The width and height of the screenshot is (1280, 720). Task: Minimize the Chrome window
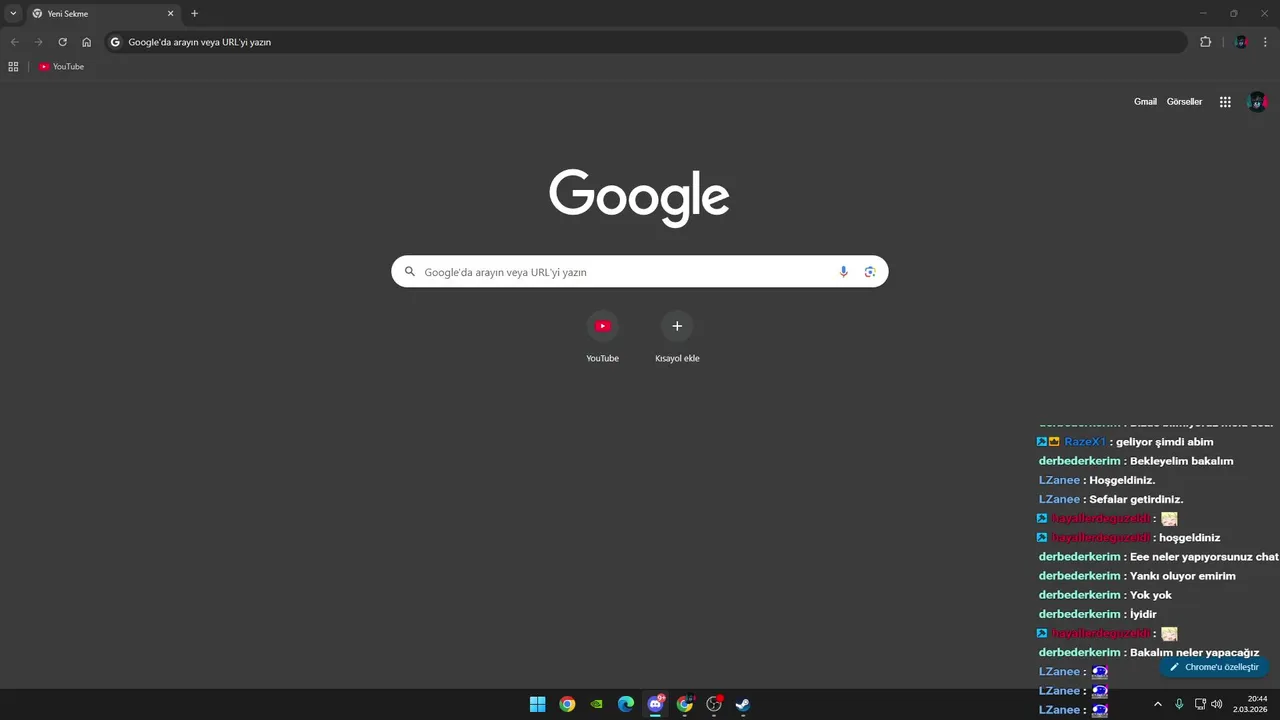[1203, 13]
